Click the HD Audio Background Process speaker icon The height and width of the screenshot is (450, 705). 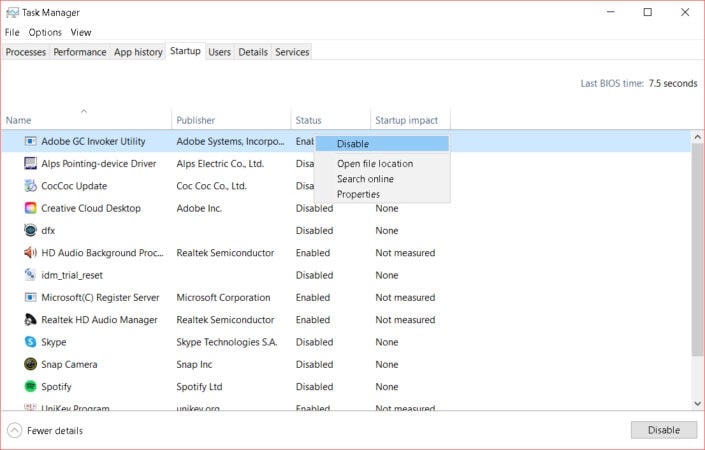[x=30, y=253]
